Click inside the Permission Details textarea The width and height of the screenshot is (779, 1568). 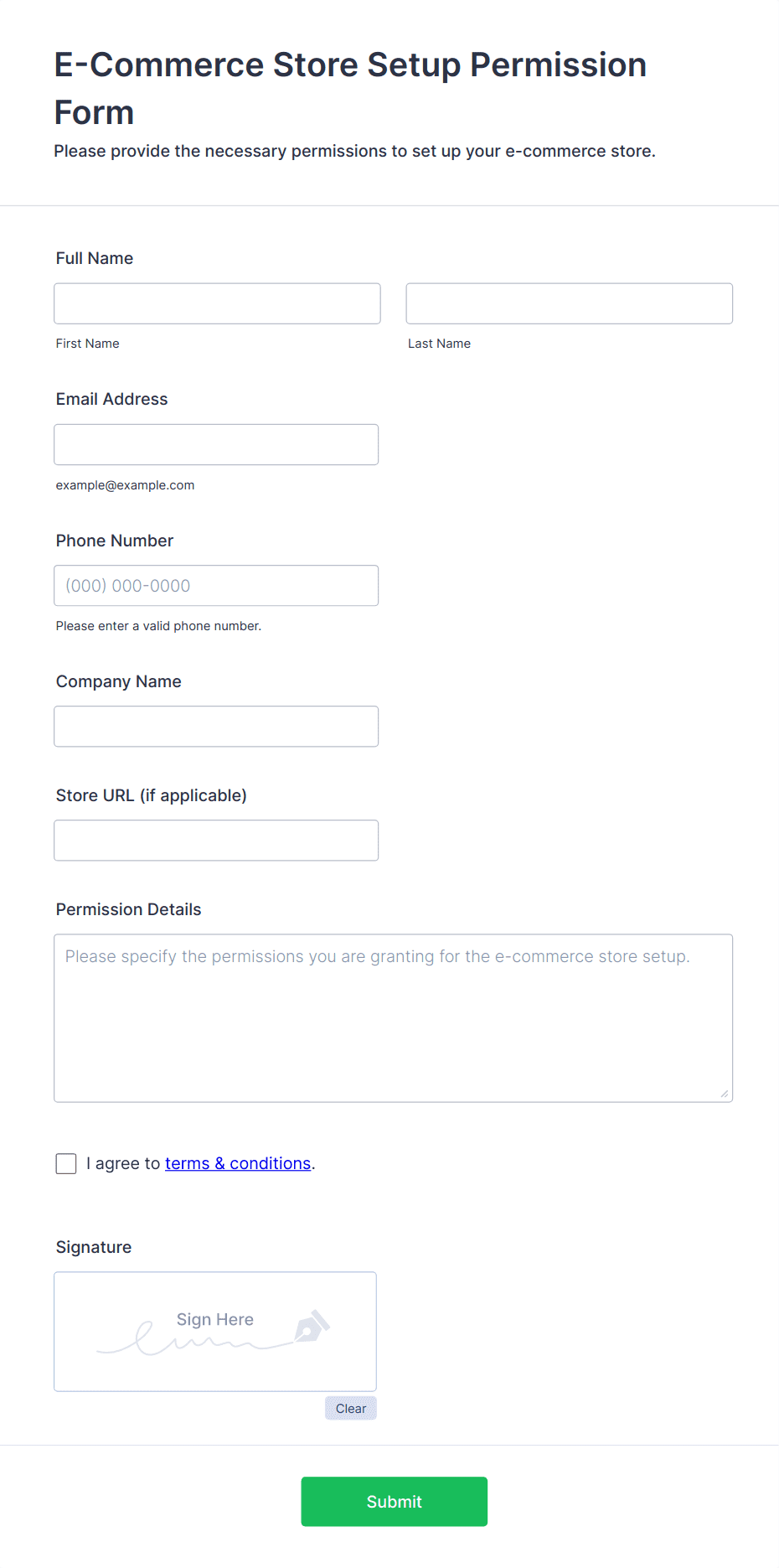(x=394, y=1018)
